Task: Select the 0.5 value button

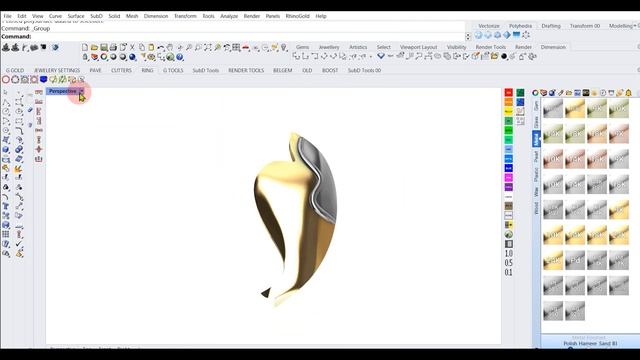Action: point(509,262)
